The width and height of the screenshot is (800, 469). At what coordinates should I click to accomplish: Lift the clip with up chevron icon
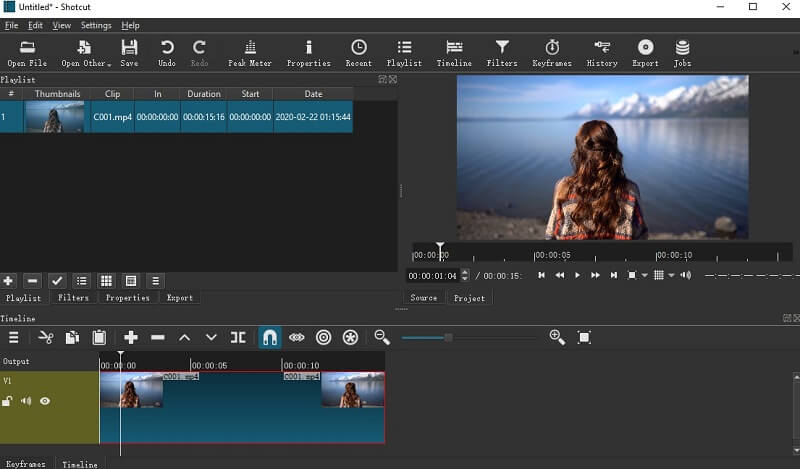(x=185, y=337)
